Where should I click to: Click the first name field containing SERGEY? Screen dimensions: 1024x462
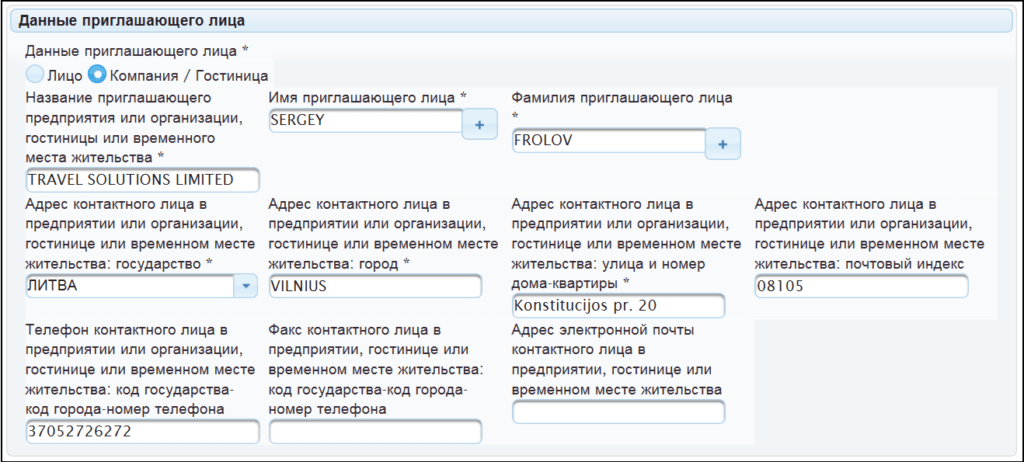pyautogui.click(x=365, y=120)
